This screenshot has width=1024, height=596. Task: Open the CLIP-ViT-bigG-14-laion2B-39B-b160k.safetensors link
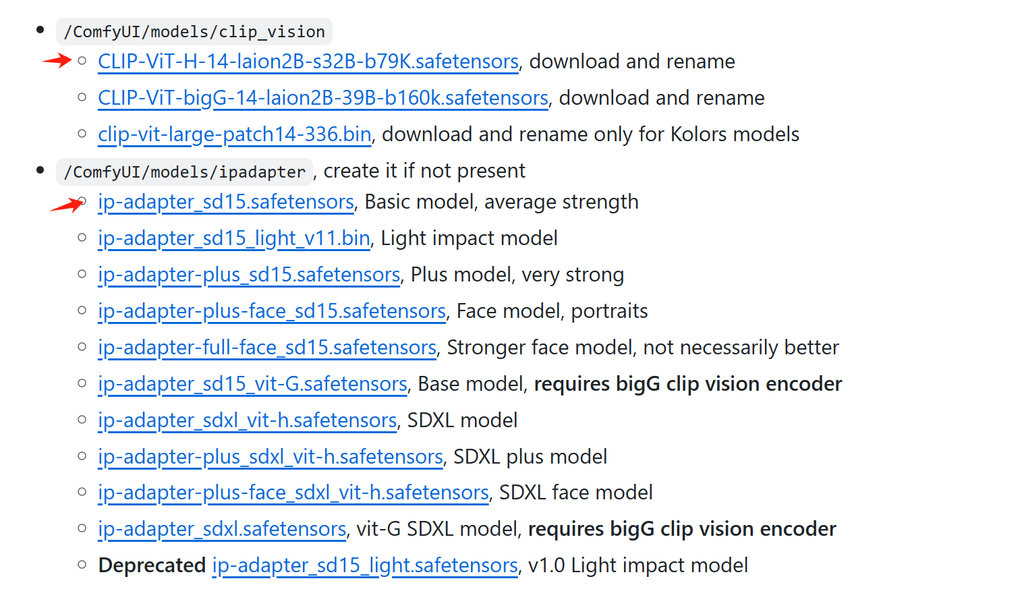(x=323, y=98)
